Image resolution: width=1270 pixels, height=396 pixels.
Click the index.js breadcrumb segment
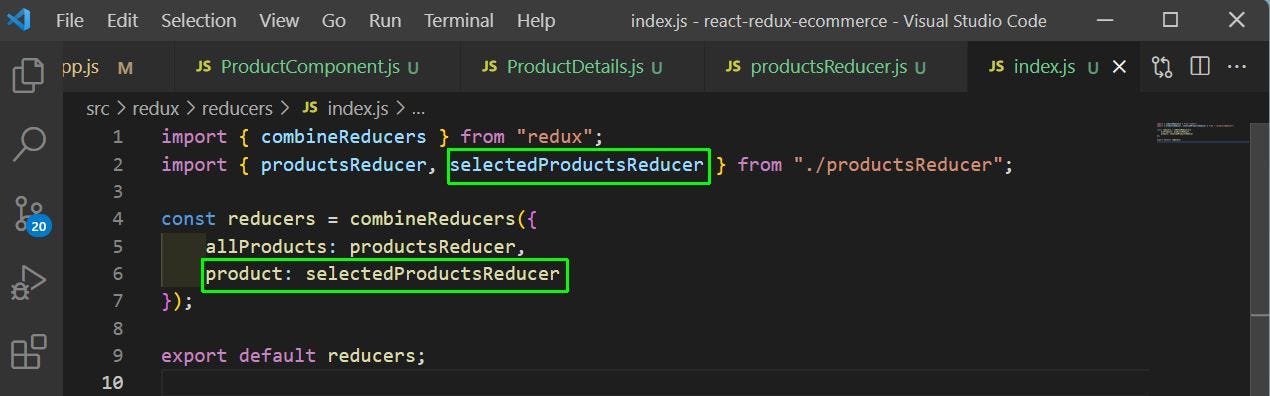[x=345, y=108]
